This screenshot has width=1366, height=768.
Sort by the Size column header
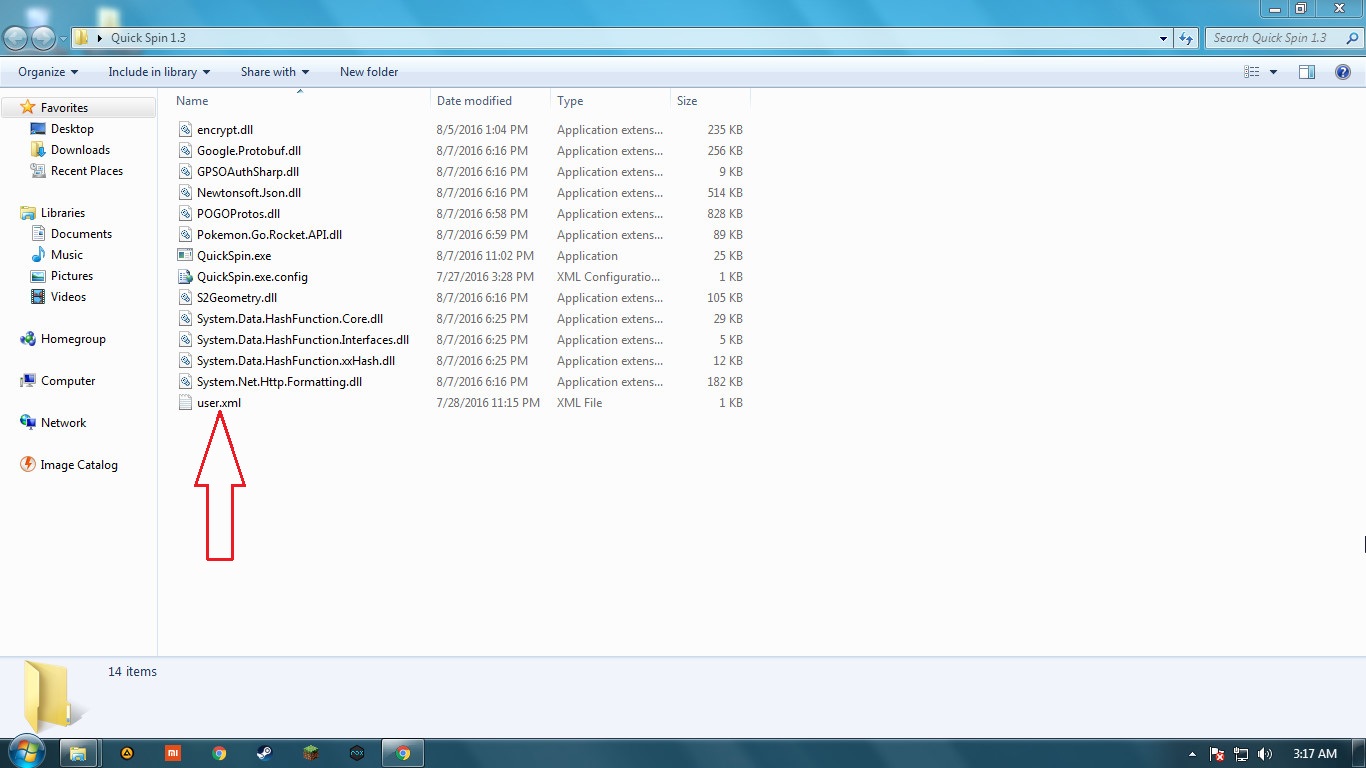click(x=710, y=101)
